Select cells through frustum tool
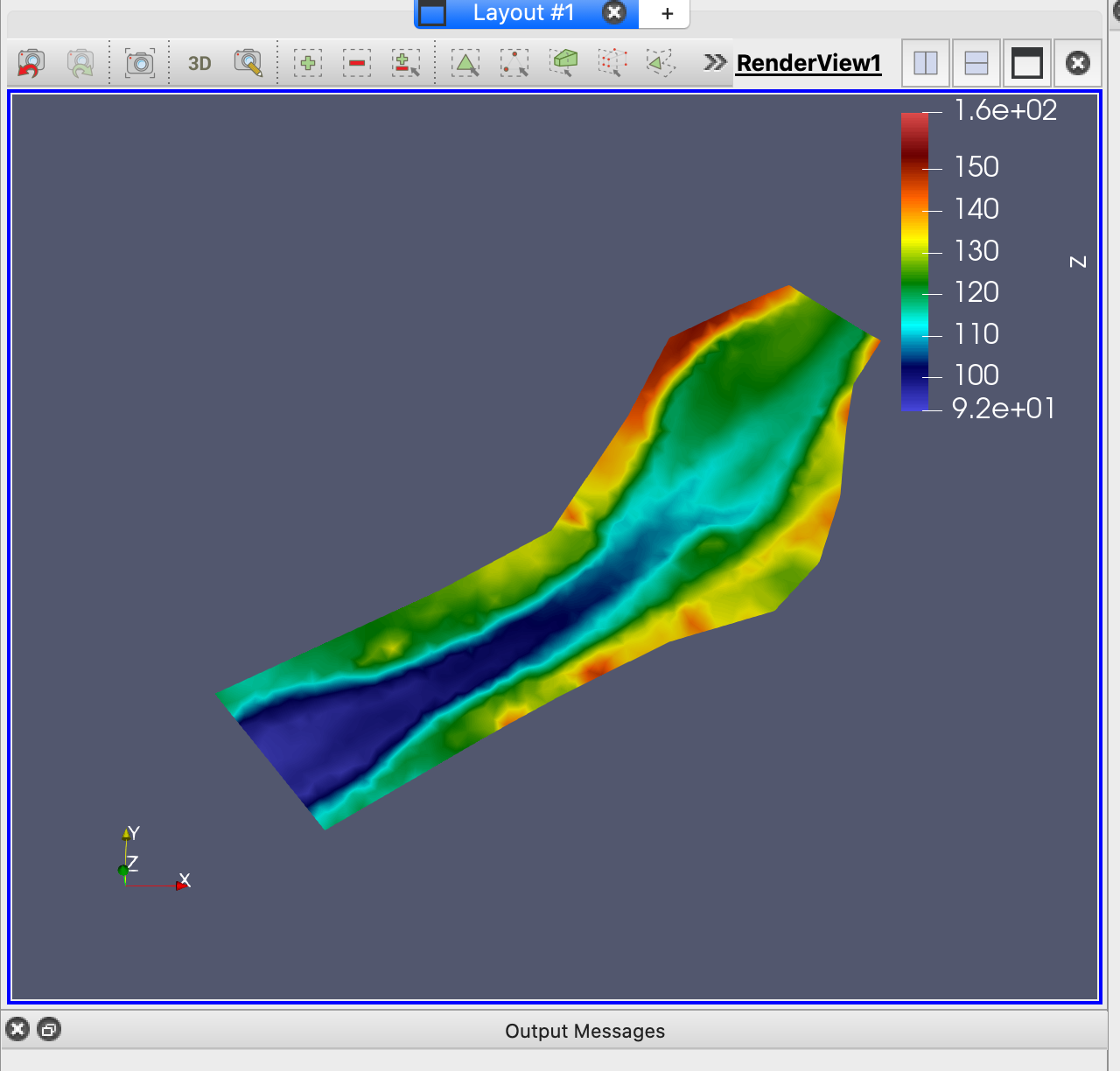Viewport: 1120px width, 1071px height. click(564, 63)
